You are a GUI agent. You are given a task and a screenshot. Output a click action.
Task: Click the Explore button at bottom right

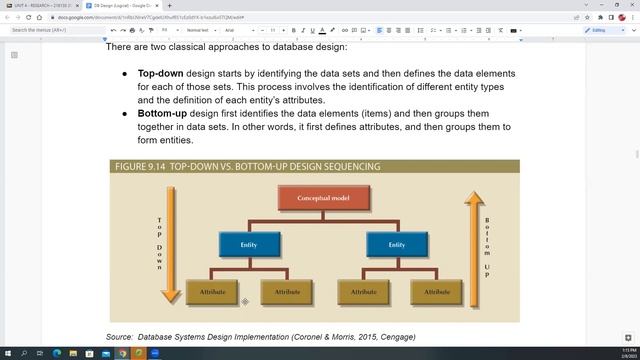coord(628,338)
